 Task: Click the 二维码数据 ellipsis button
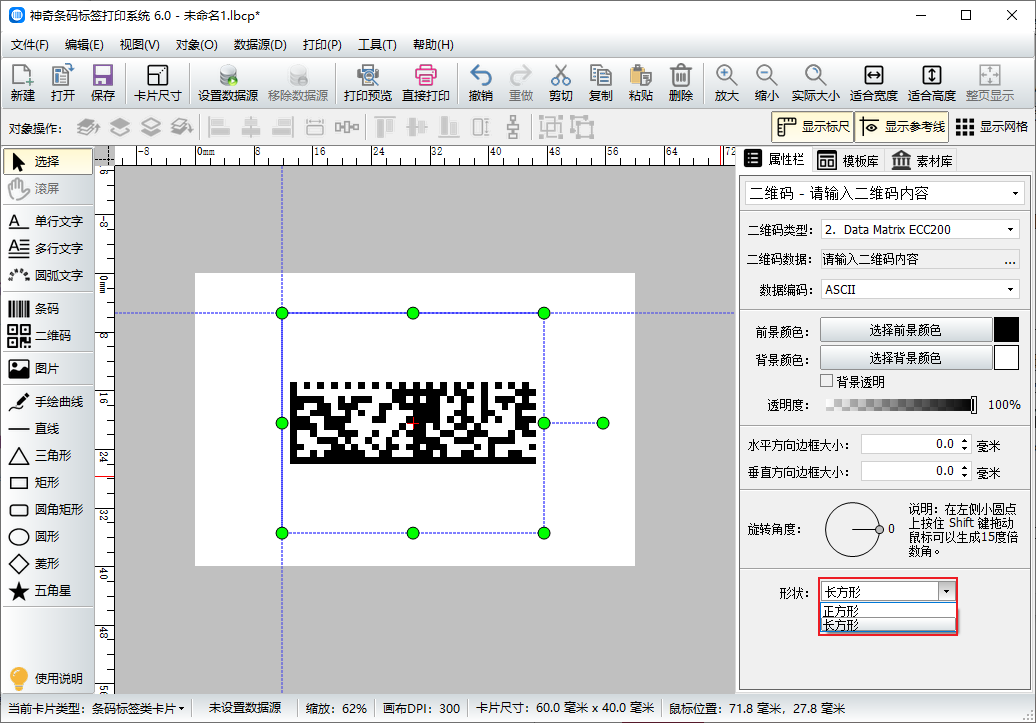(1010, 260)
